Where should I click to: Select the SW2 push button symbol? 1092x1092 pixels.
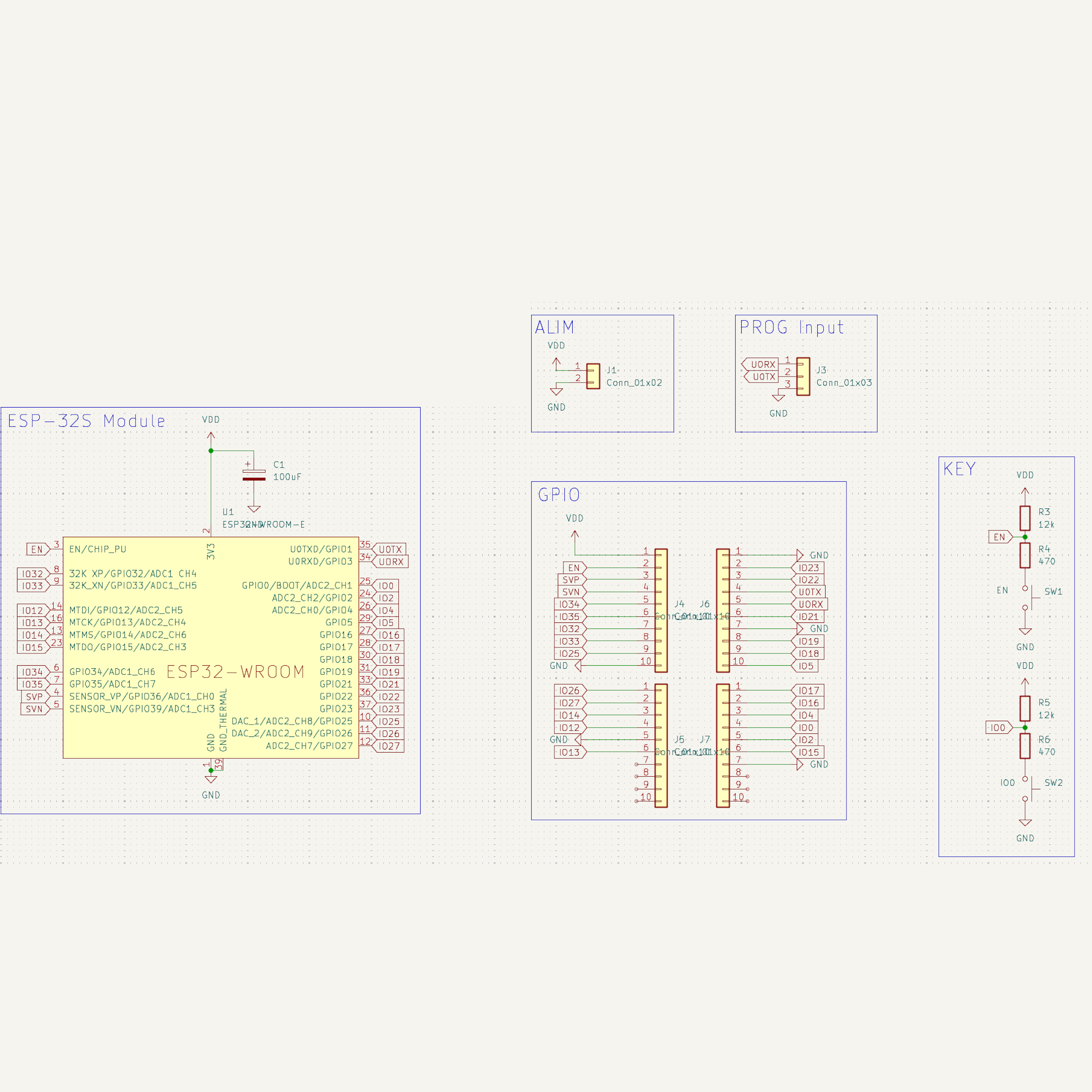pyautogui.click(x=1030, y=789)
